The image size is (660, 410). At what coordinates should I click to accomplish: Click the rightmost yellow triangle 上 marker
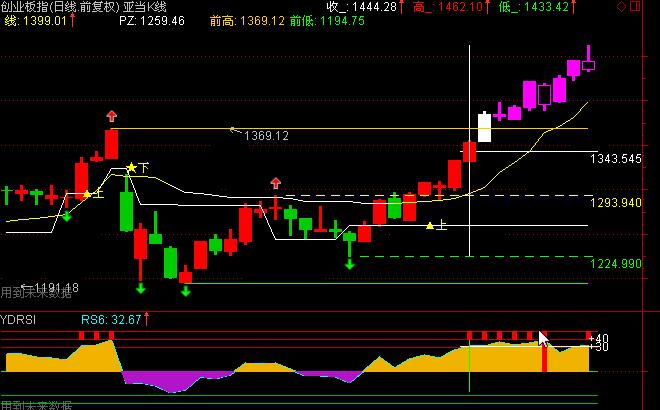pyautogui.click(x=430, y=225)
